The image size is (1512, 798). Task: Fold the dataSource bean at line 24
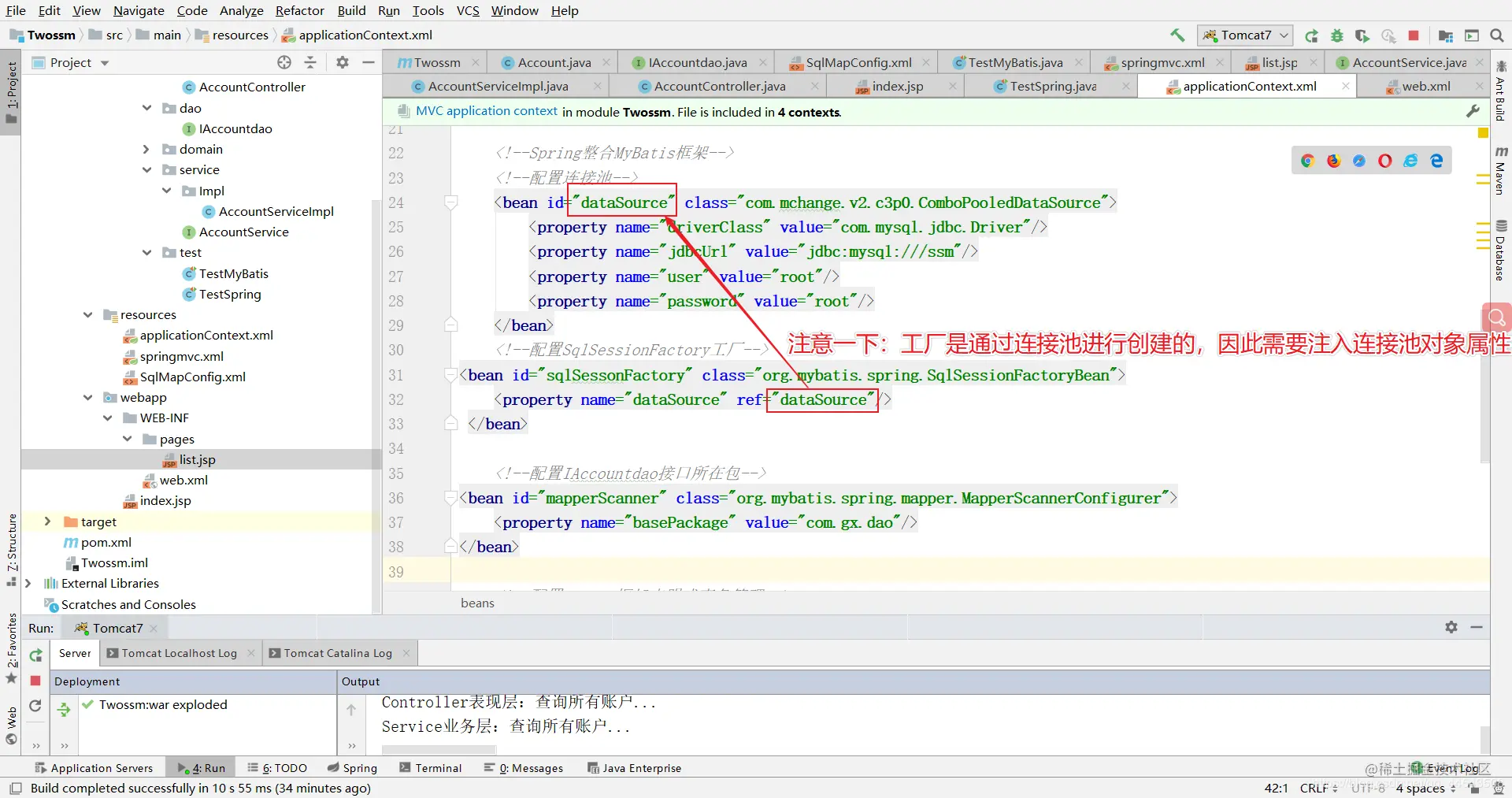click(x=451, y=202)
